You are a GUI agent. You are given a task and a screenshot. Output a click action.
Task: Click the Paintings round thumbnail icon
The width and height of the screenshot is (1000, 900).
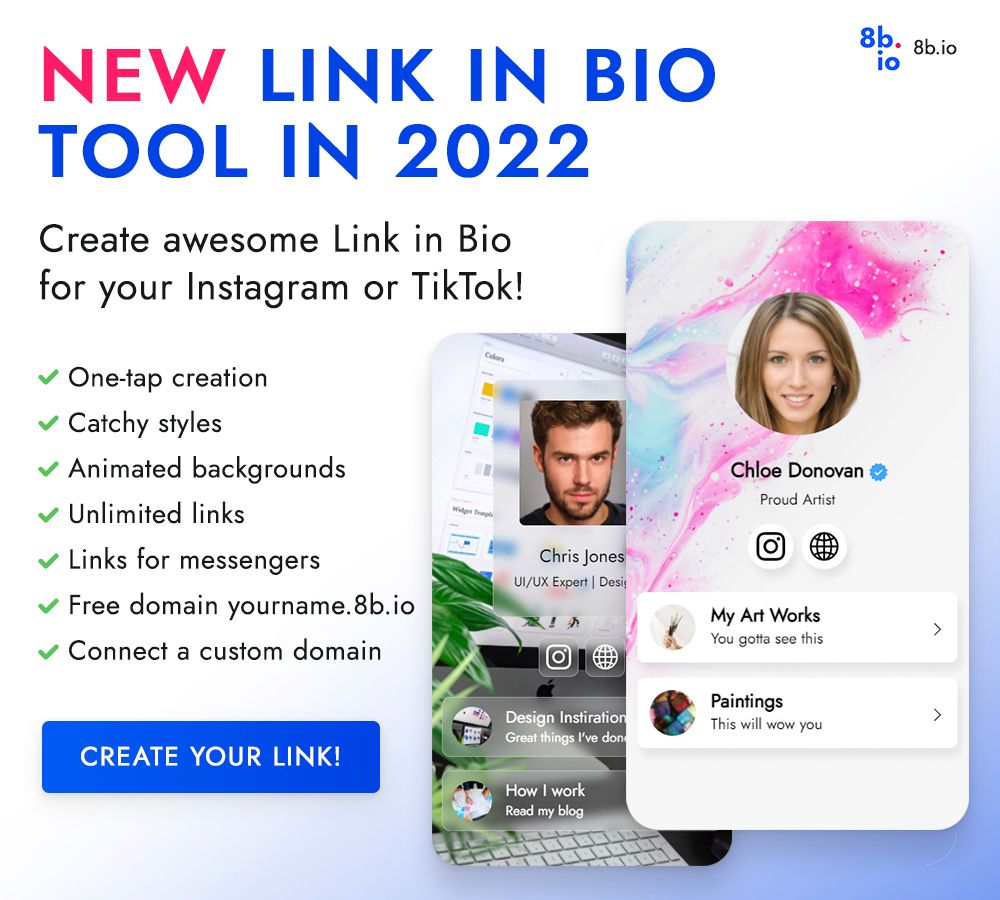point(672,713)
